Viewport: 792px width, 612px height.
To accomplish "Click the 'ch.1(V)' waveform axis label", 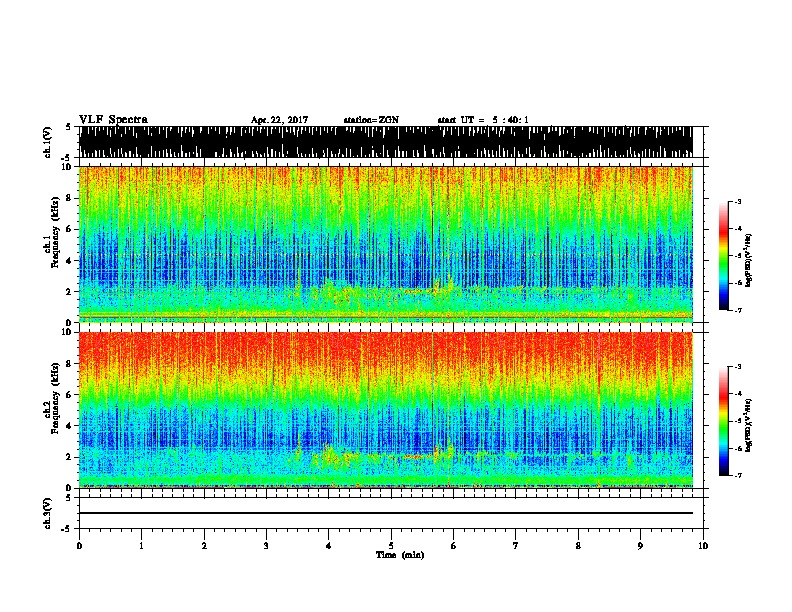I will [48, 142].
